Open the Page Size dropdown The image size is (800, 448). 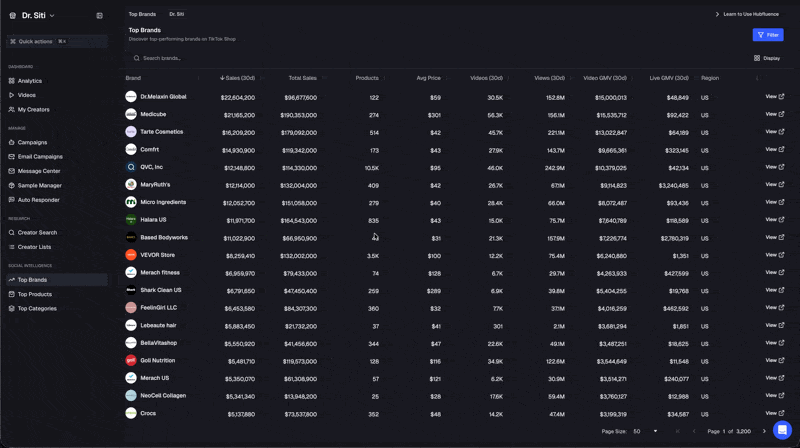(645, 432)
